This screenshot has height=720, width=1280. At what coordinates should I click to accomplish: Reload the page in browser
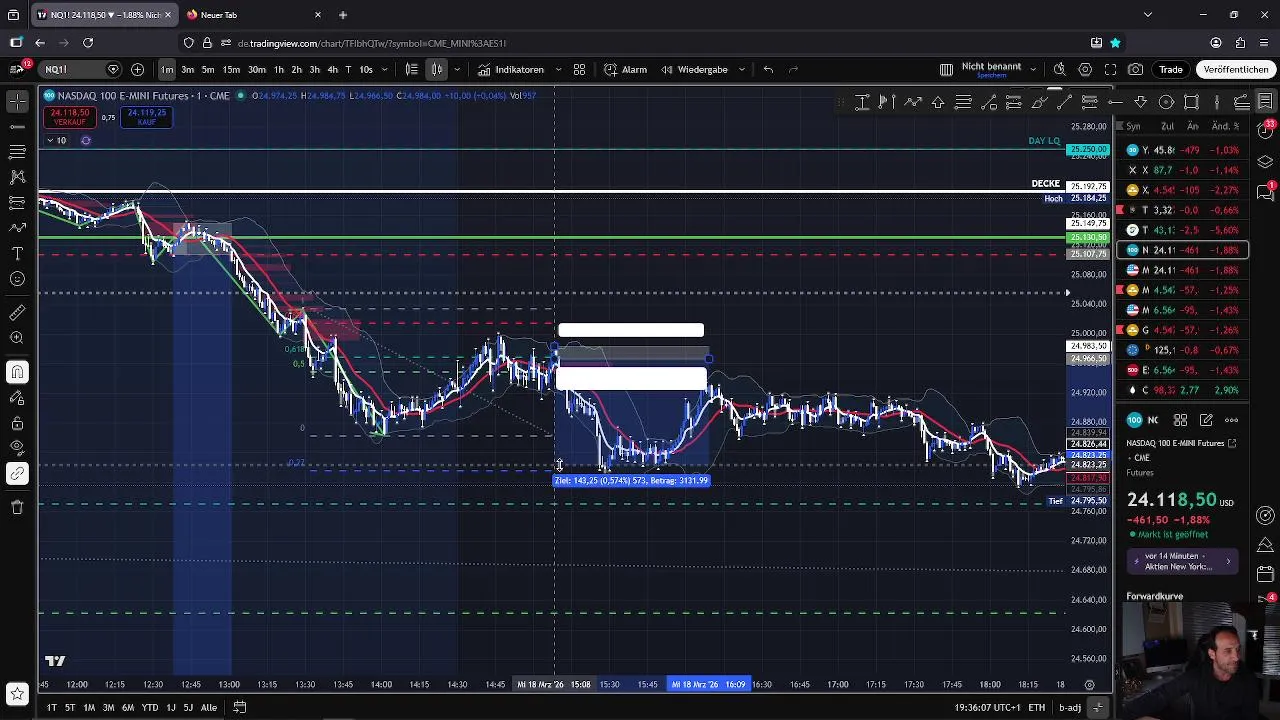88,43
